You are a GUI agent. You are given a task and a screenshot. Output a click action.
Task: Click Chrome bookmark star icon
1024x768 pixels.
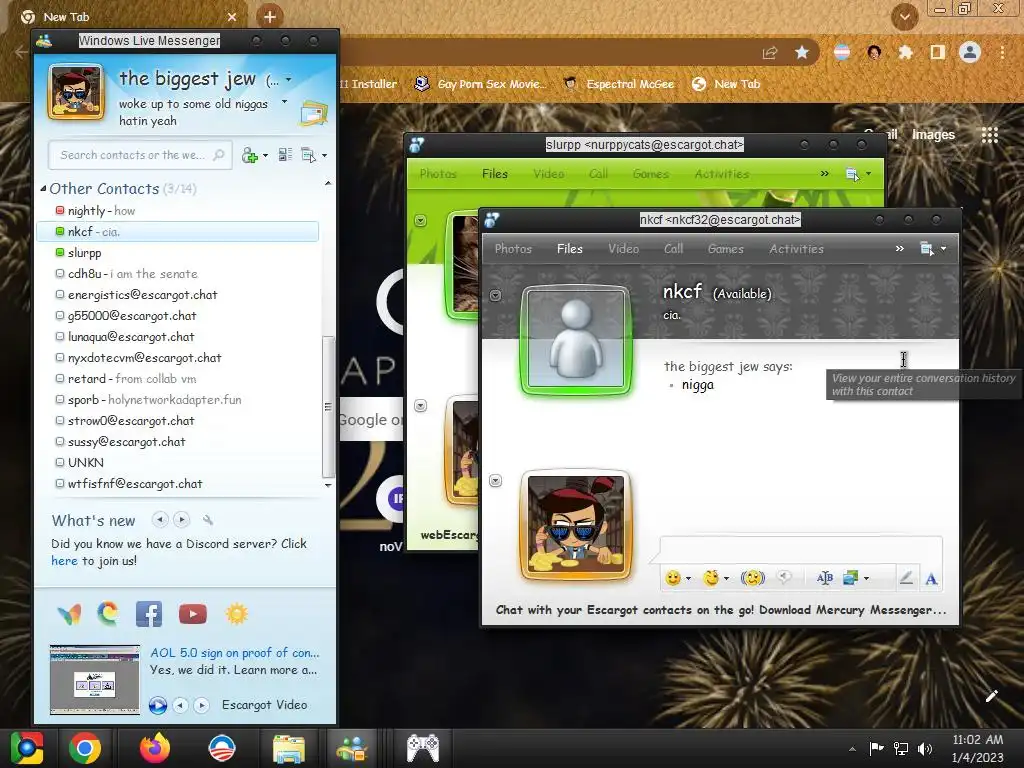802,52
